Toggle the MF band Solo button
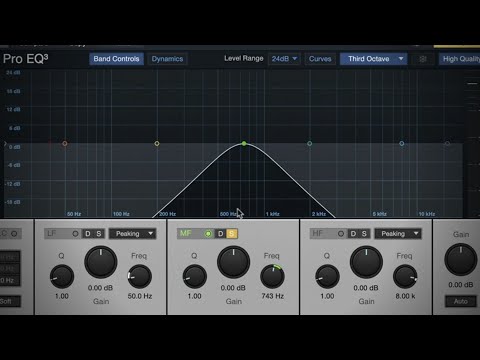The width and height of the screenshot is (480, 360). 231,234
